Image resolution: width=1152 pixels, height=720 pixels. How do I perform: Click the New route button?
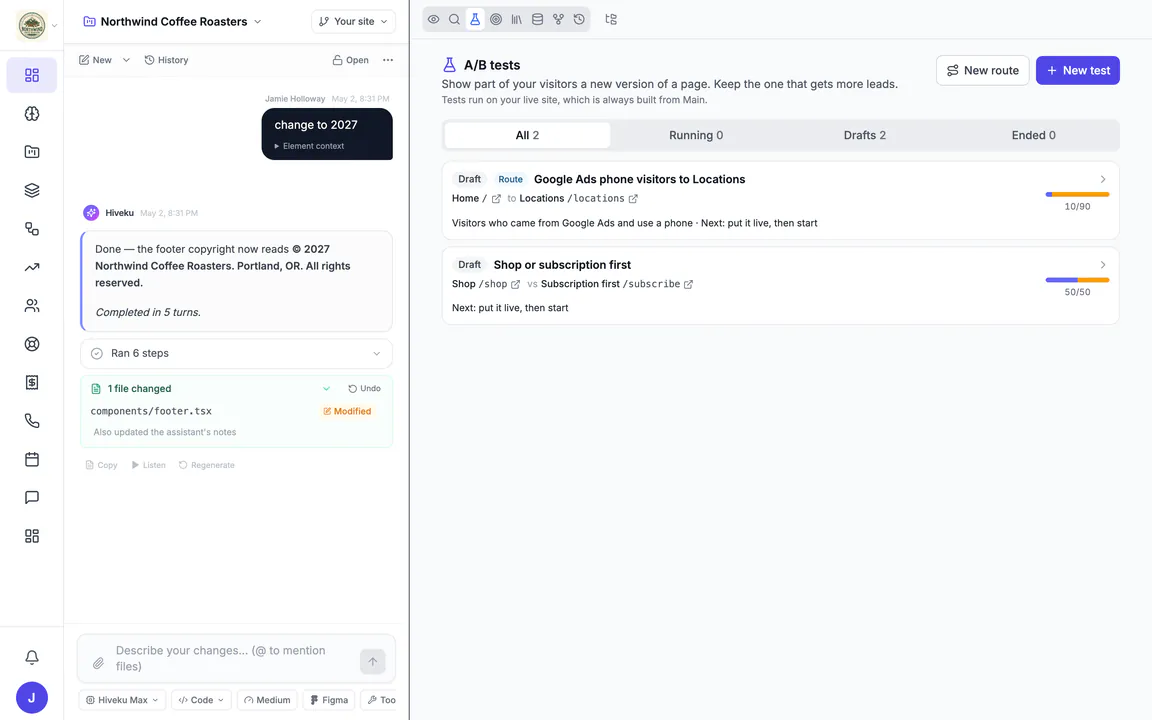[982, 71]
